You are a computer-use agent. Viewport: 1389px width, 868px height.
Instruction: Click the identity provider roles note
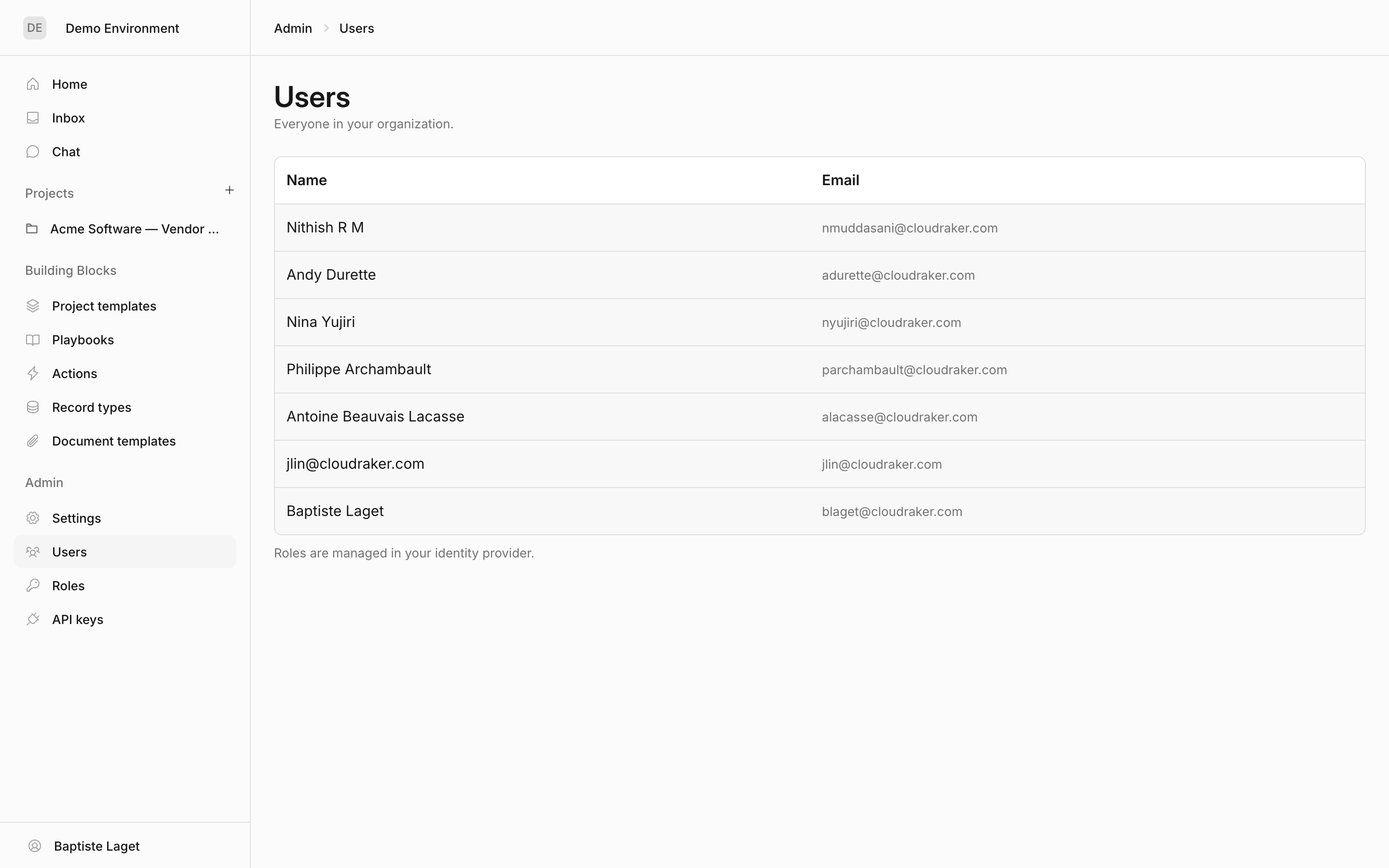tap(404, 553)
